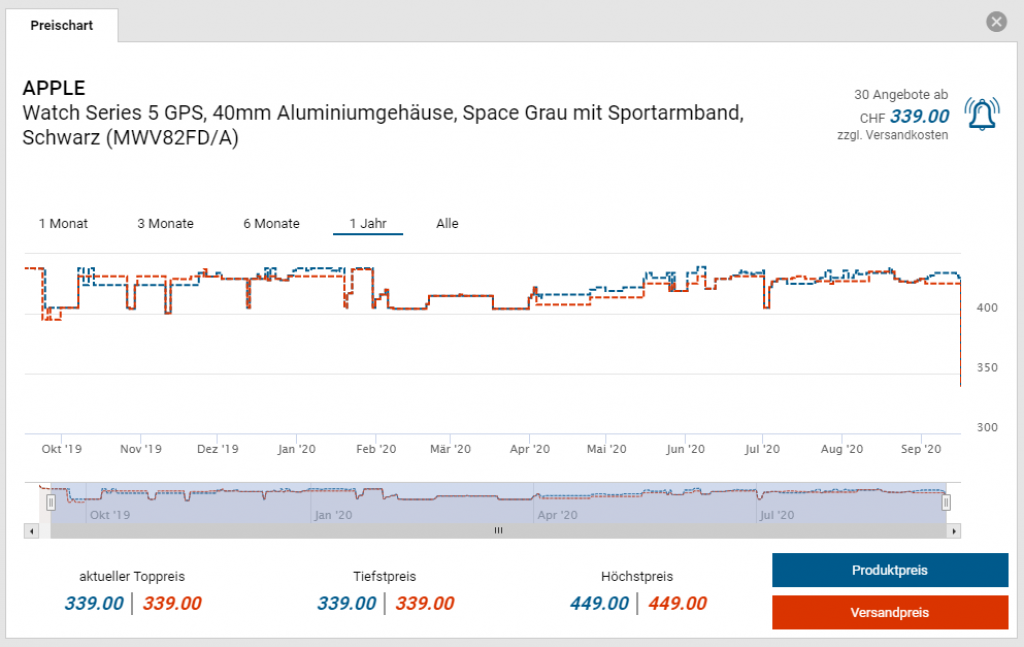1024x647 pixels.
Task: Show the Alle time range
Action: coord(447,223)
